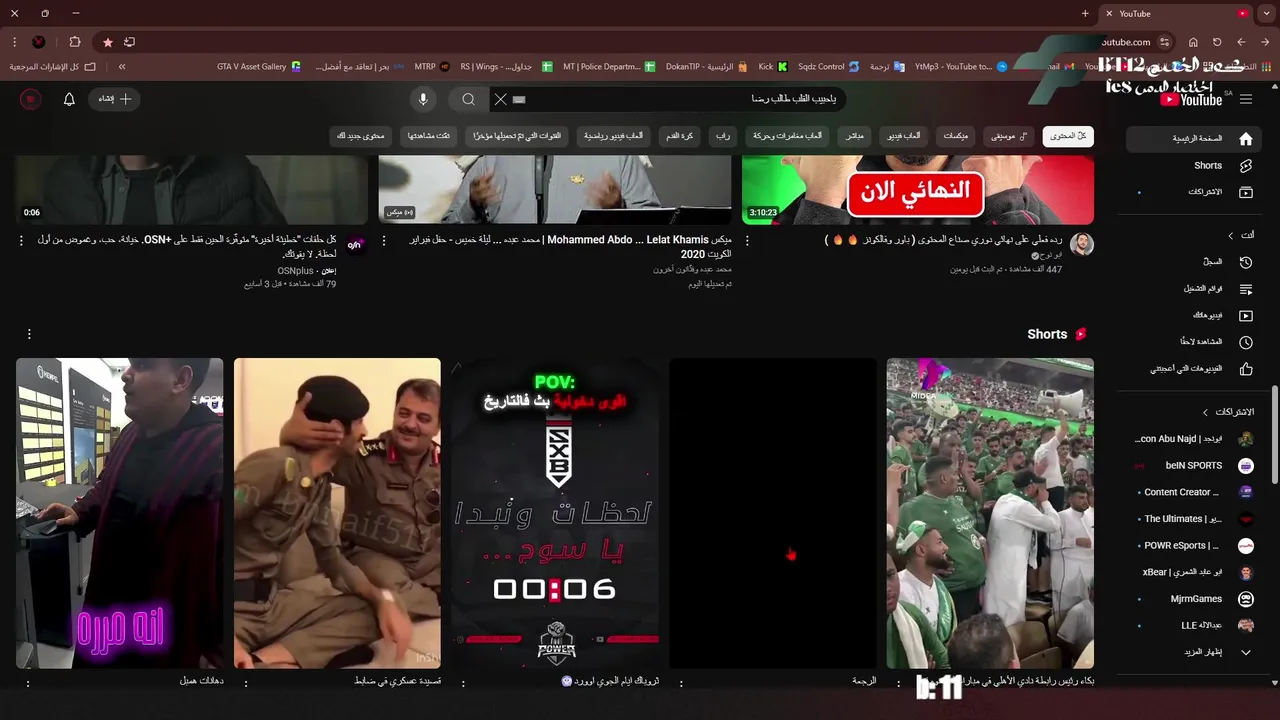Open the OSNplus channel link
The width and height of the screenshot is (1280, 720).
click(x=295, y=271)
